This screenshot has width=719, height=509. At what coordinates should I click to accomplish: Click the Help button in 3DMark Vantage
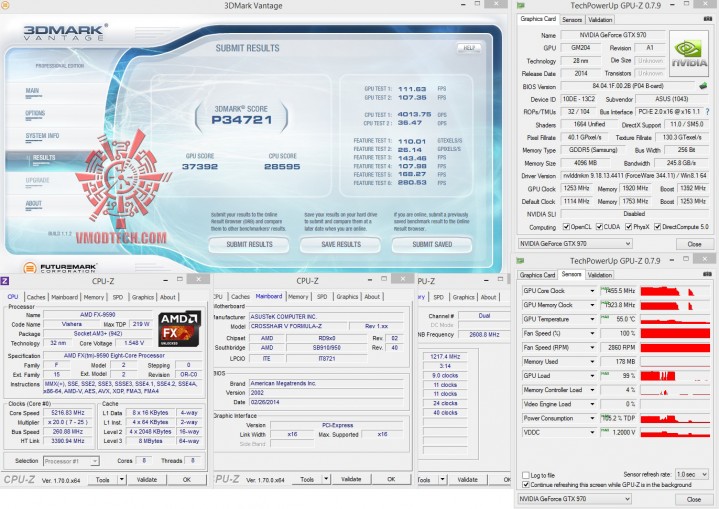(x=469, y=48)
